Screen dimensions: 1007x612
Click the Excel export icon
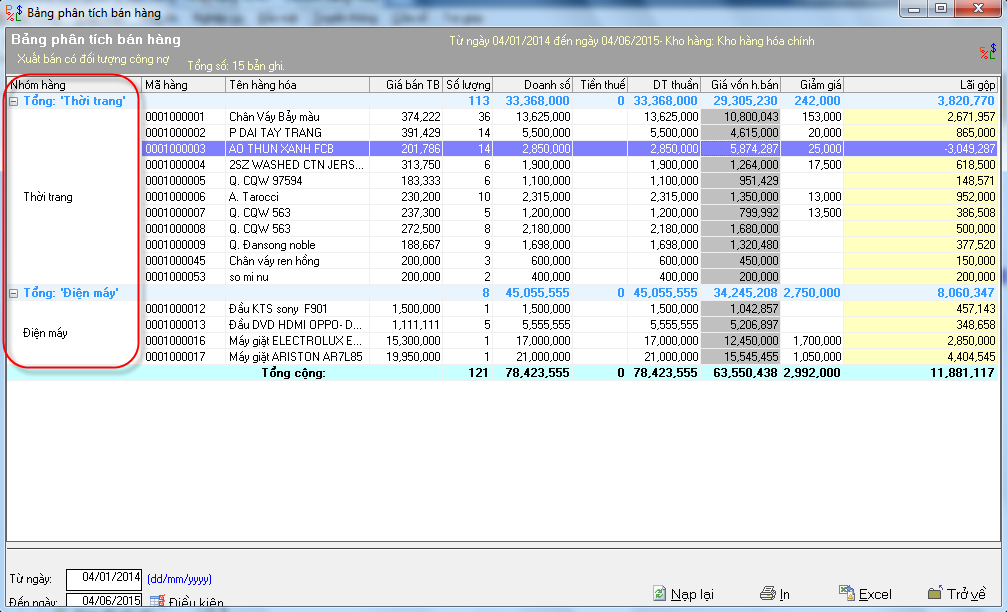846,593
